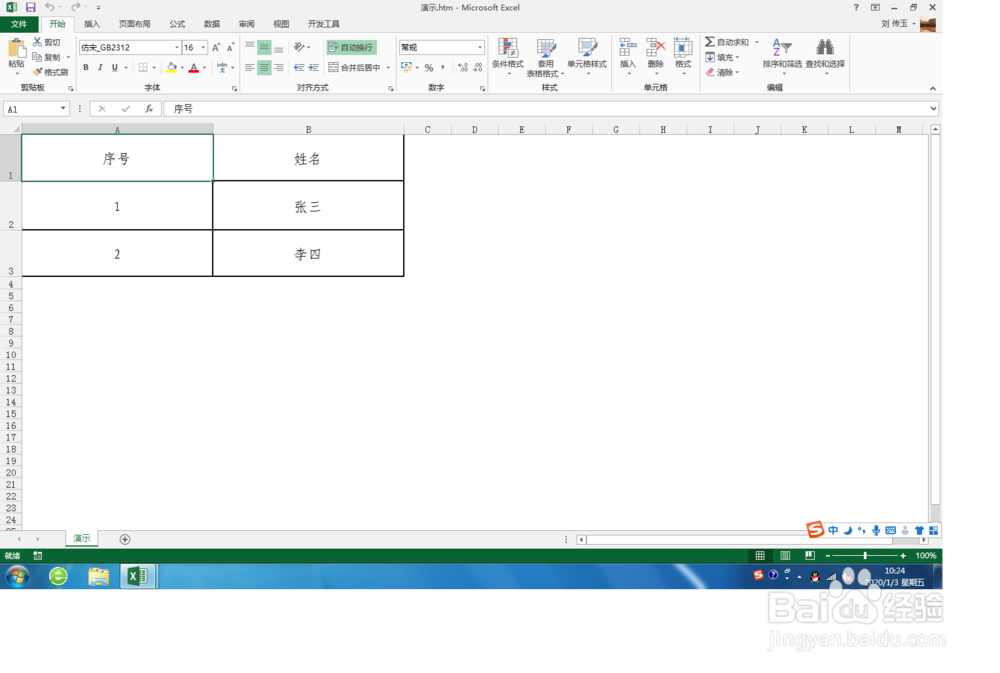Open the font size dropdown showing 16
1000x673 pixels.
click(x=203, y=47)
